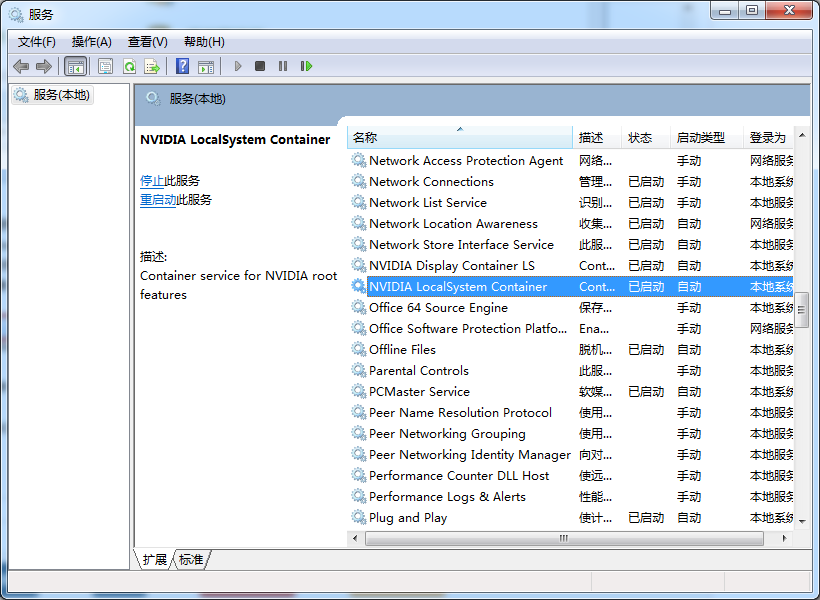Open the 帮助(H) menu
Image resolution: width=820 pixels, height=600 pixels.
coord(204,42)
